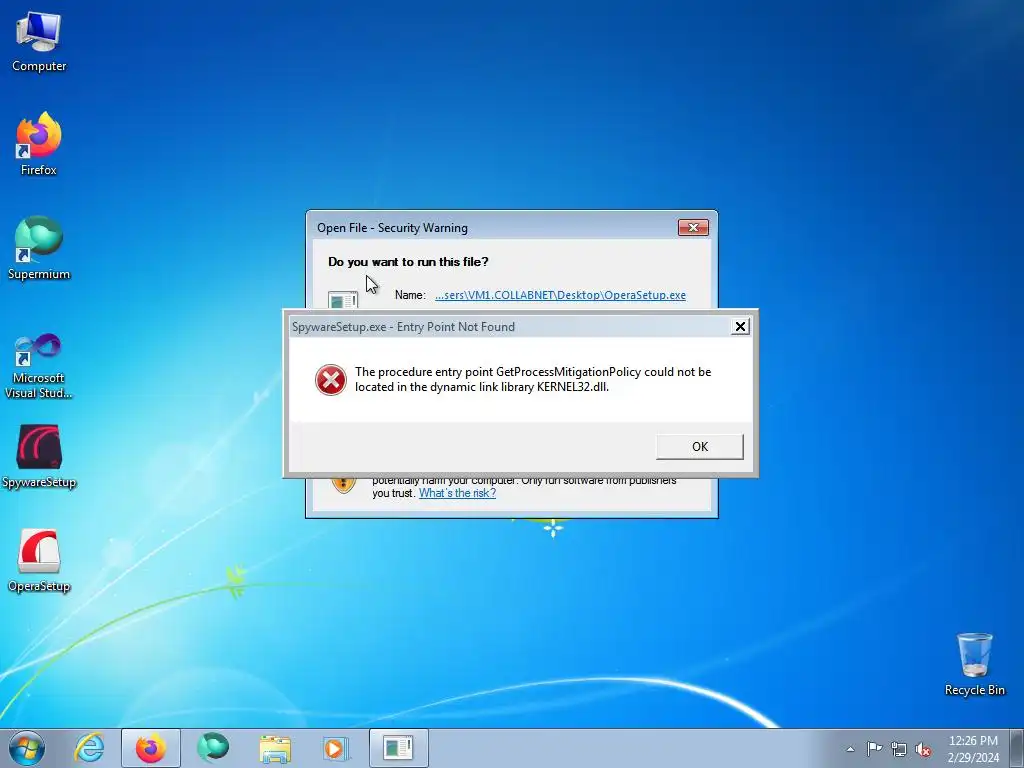Open Windows Media Player from the taskbar
This screenshot has height=768, width=1024.
pyautogui.click(x=337, y=748)
